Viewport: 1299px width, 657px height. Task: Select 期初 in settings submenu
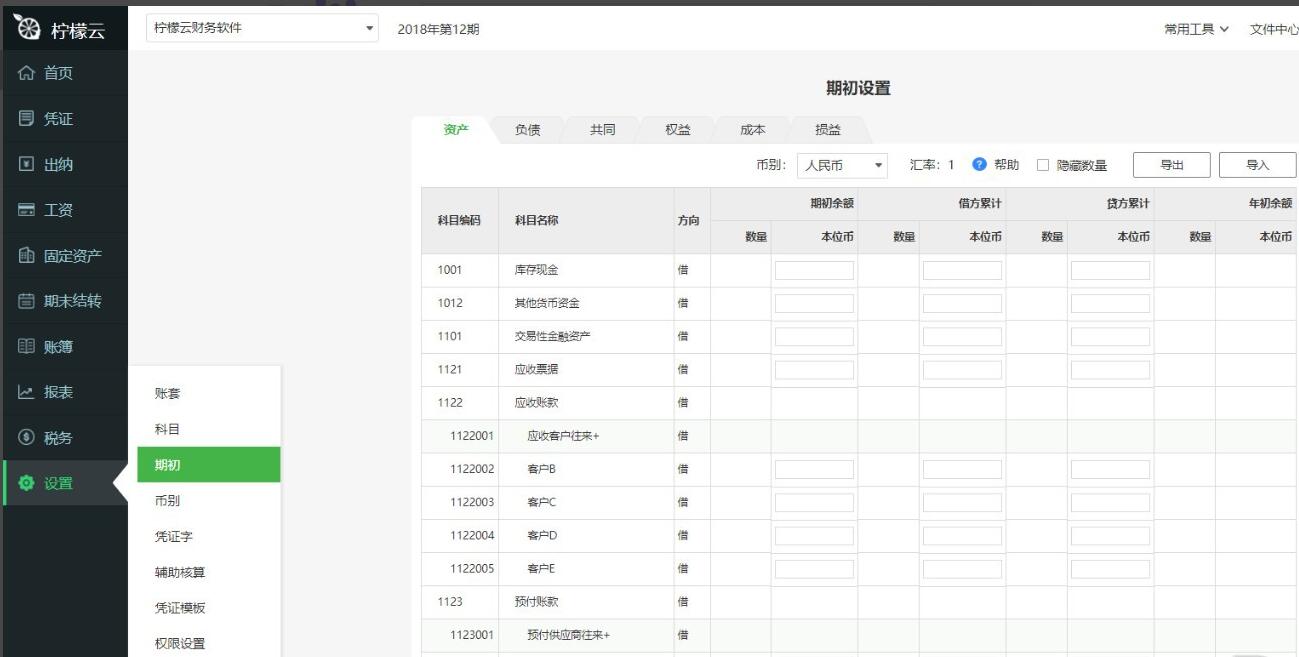[209, 465]
